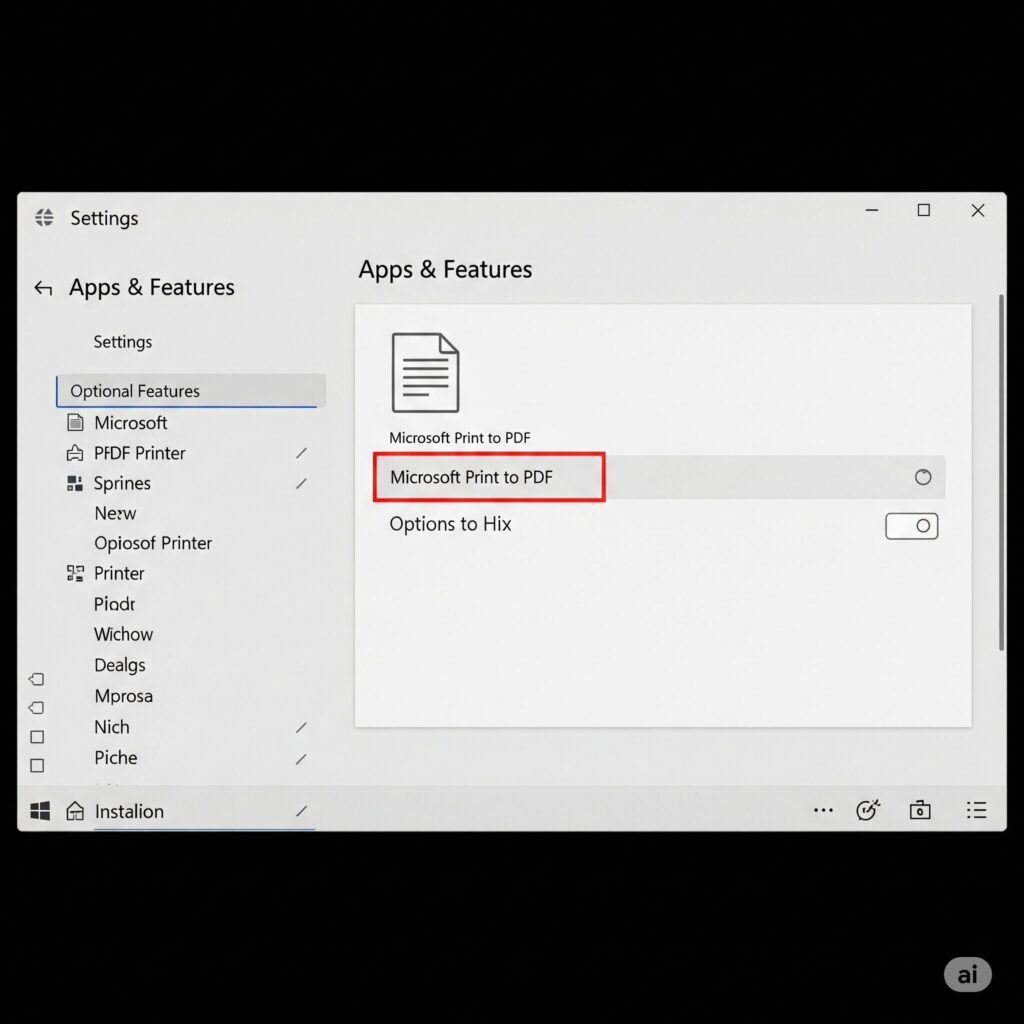
Task: Expand the Nich entry arrow
Action: 301,728
